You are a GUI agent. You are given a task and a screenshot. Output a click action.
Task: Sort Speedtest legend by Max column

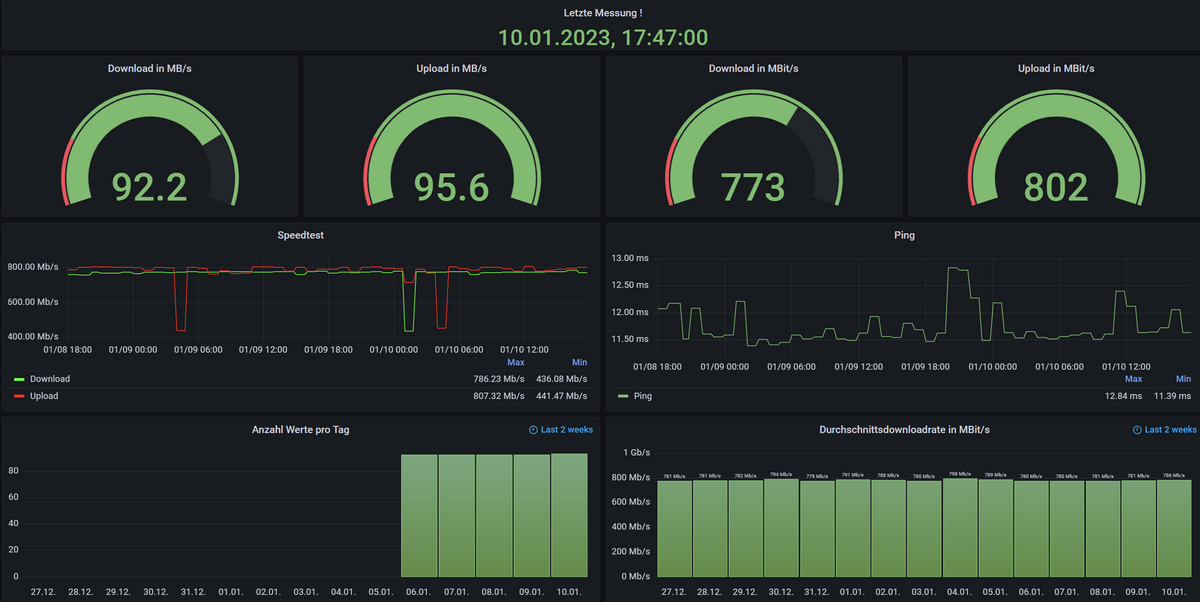(x=516, y=362)
